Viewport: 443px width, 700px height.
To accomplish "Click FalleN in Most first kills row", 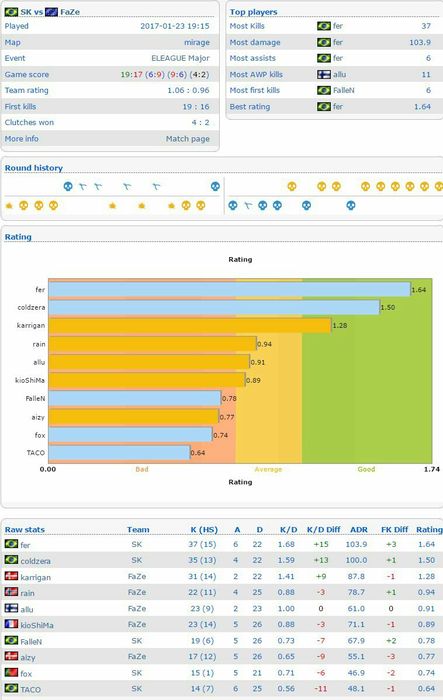I will coord(344,91).
